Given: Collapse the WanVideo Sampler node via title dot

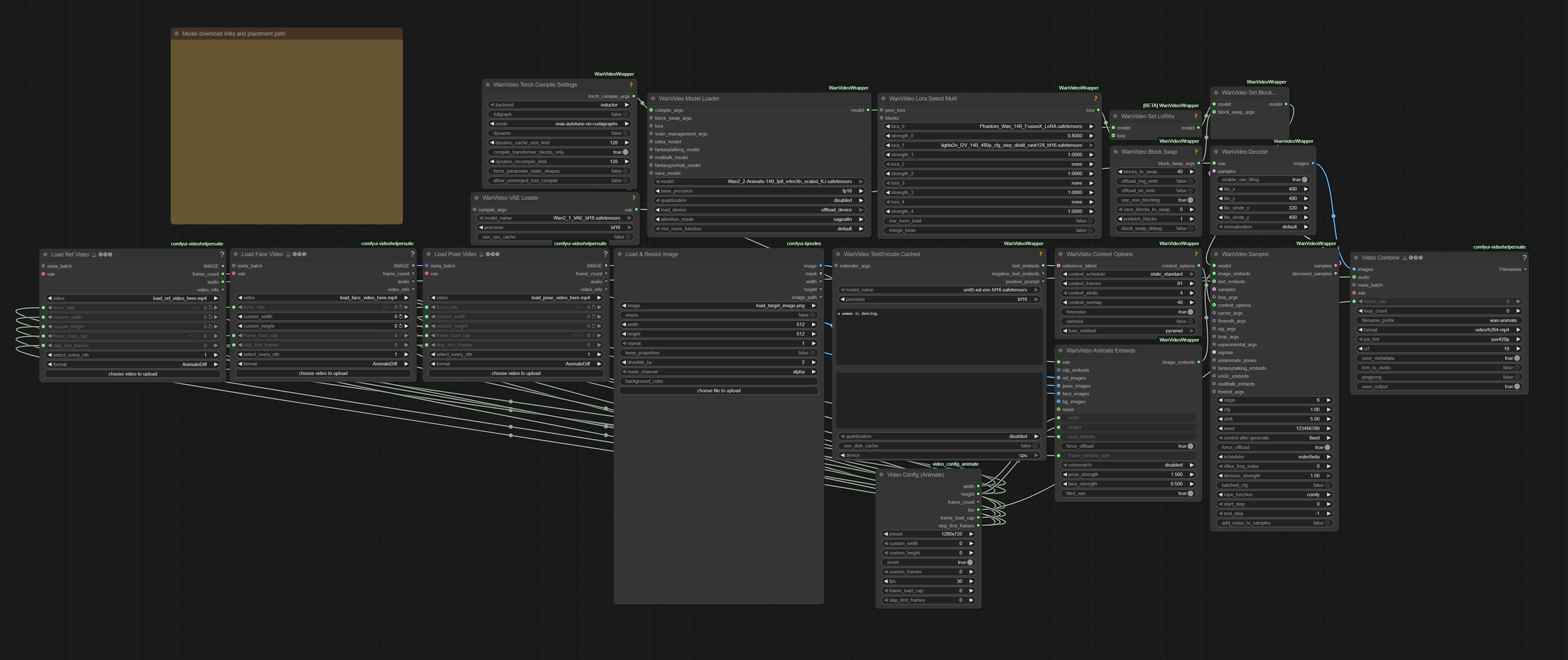Looking at the screenshot, I should click(x=1216, y=255).
